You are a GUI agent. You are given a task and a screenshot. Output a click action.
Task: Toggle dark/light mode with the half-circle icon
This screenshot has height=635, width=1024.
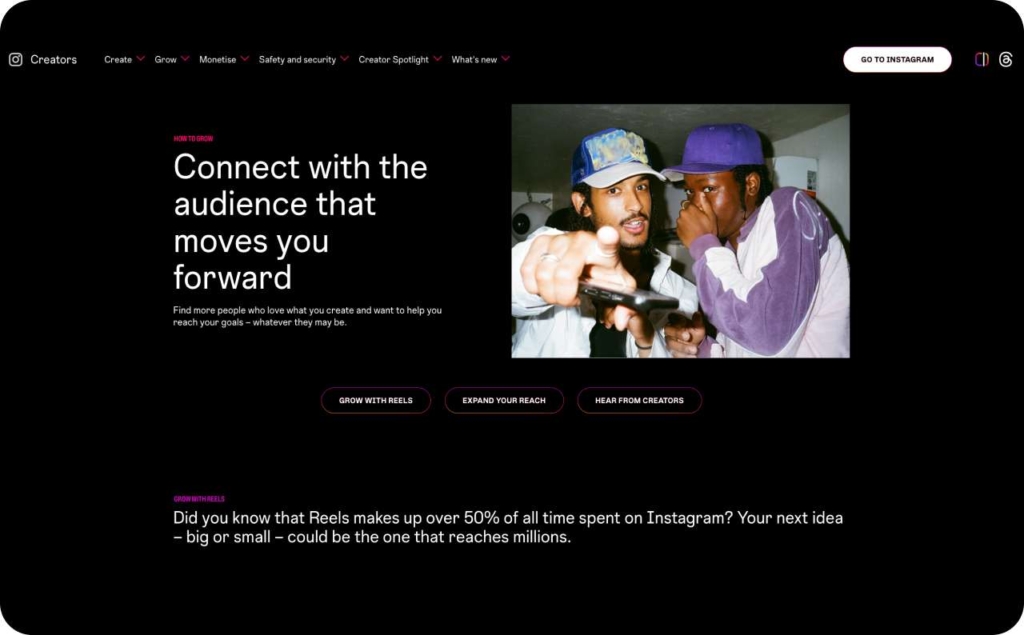coord(983,59)
